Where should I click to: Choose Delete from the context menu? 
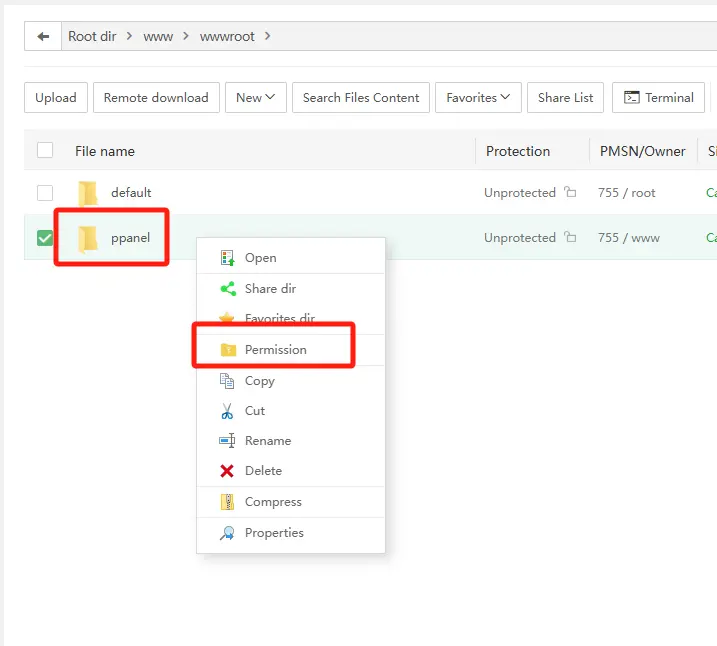point(291,471)
